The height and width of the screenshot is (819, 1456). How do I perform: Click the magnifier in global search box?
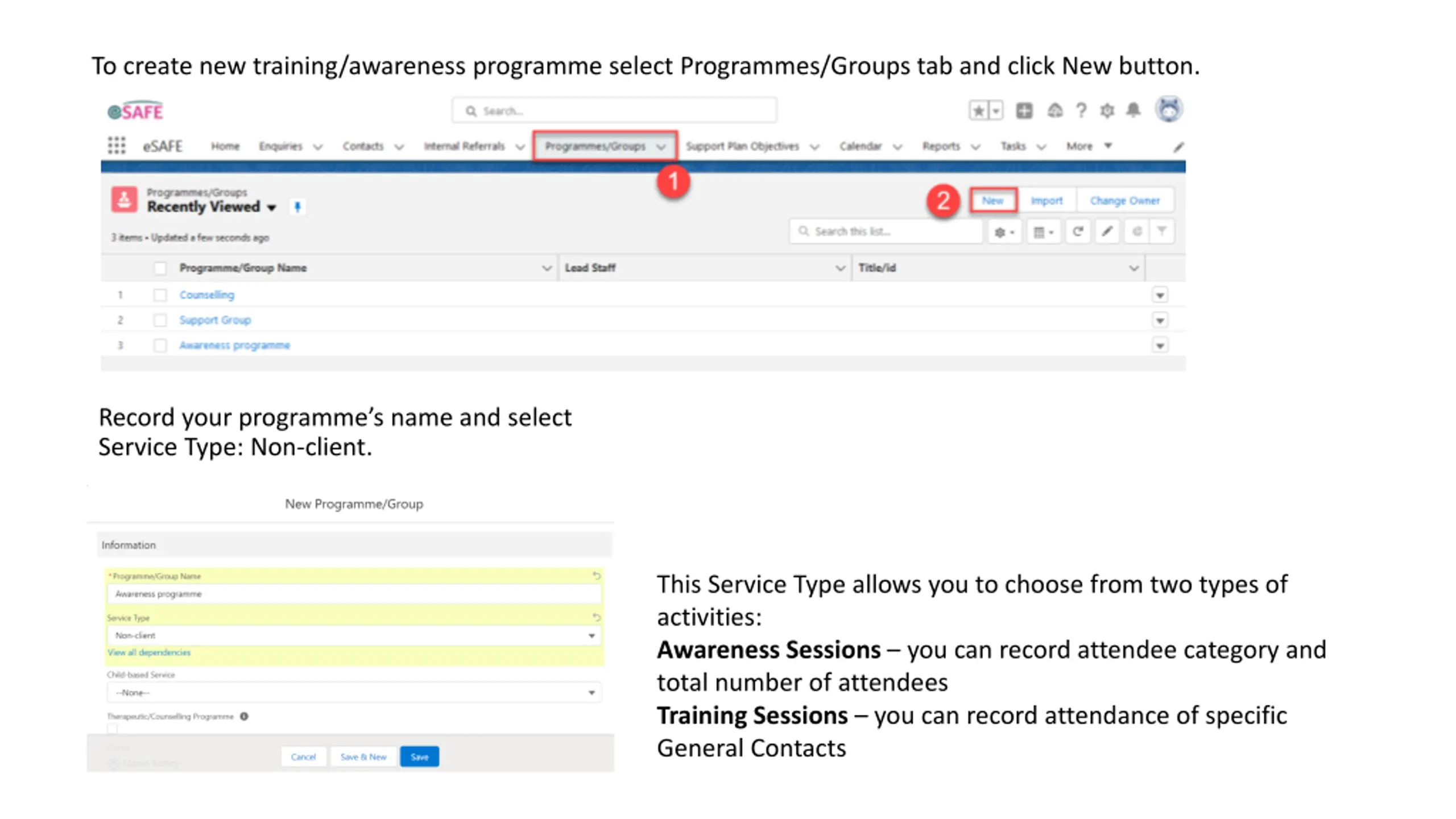coord(471,111)
